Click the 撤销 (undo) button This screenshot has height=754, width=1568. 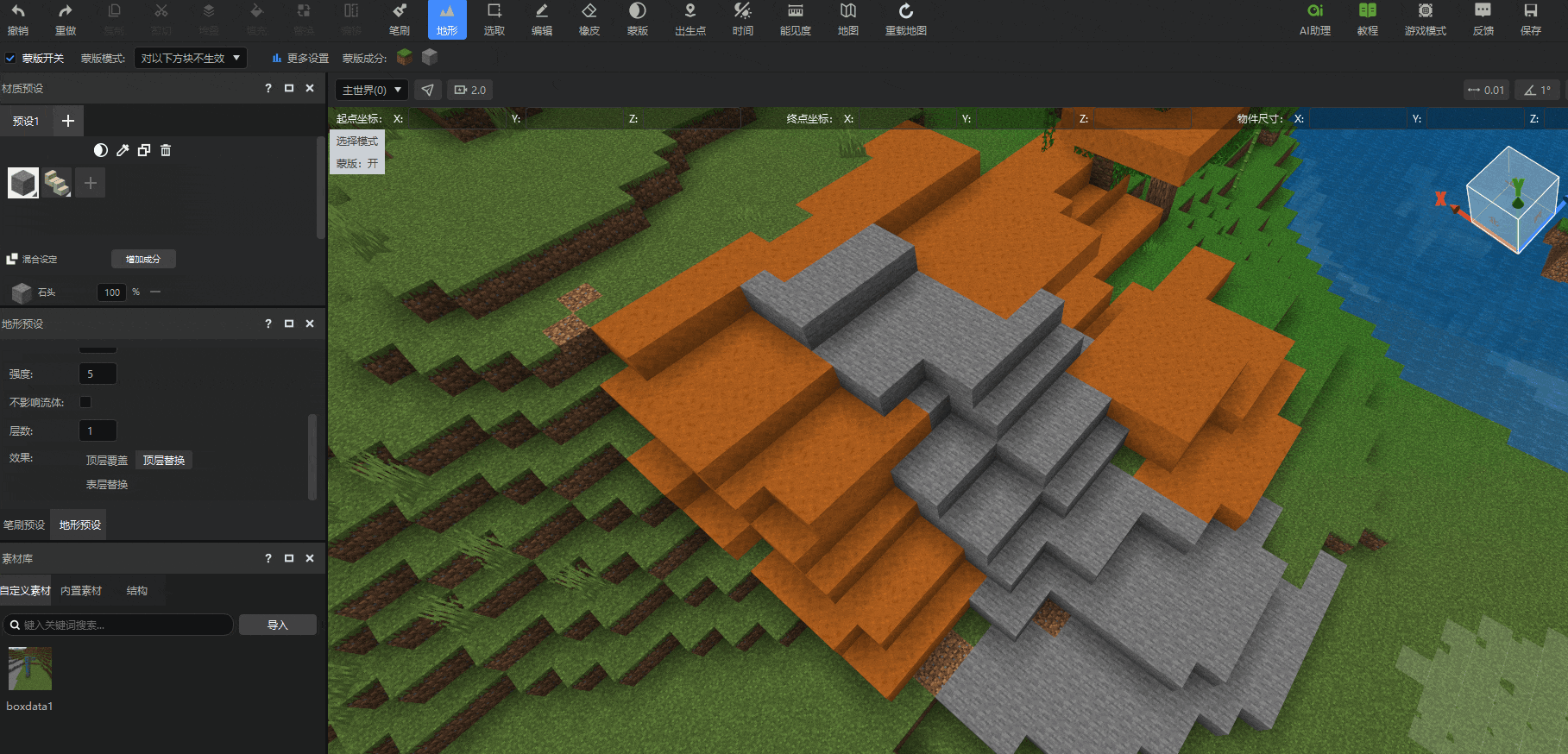(18, 20)
